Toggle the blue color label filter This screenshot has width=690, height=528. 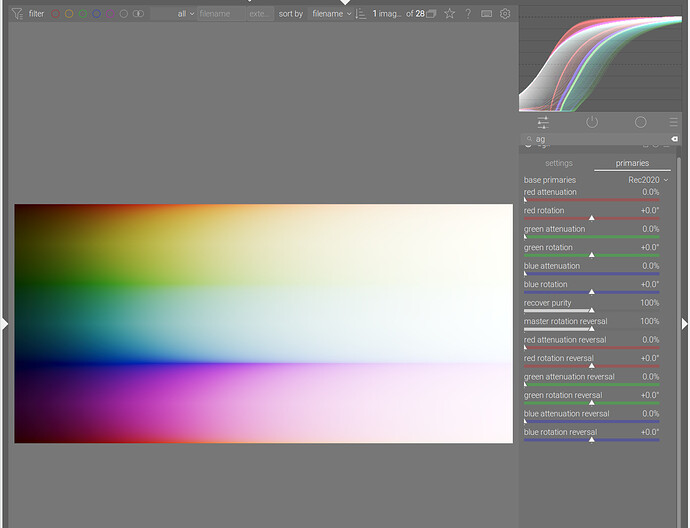pyautogui.click(x=96, y=14)
